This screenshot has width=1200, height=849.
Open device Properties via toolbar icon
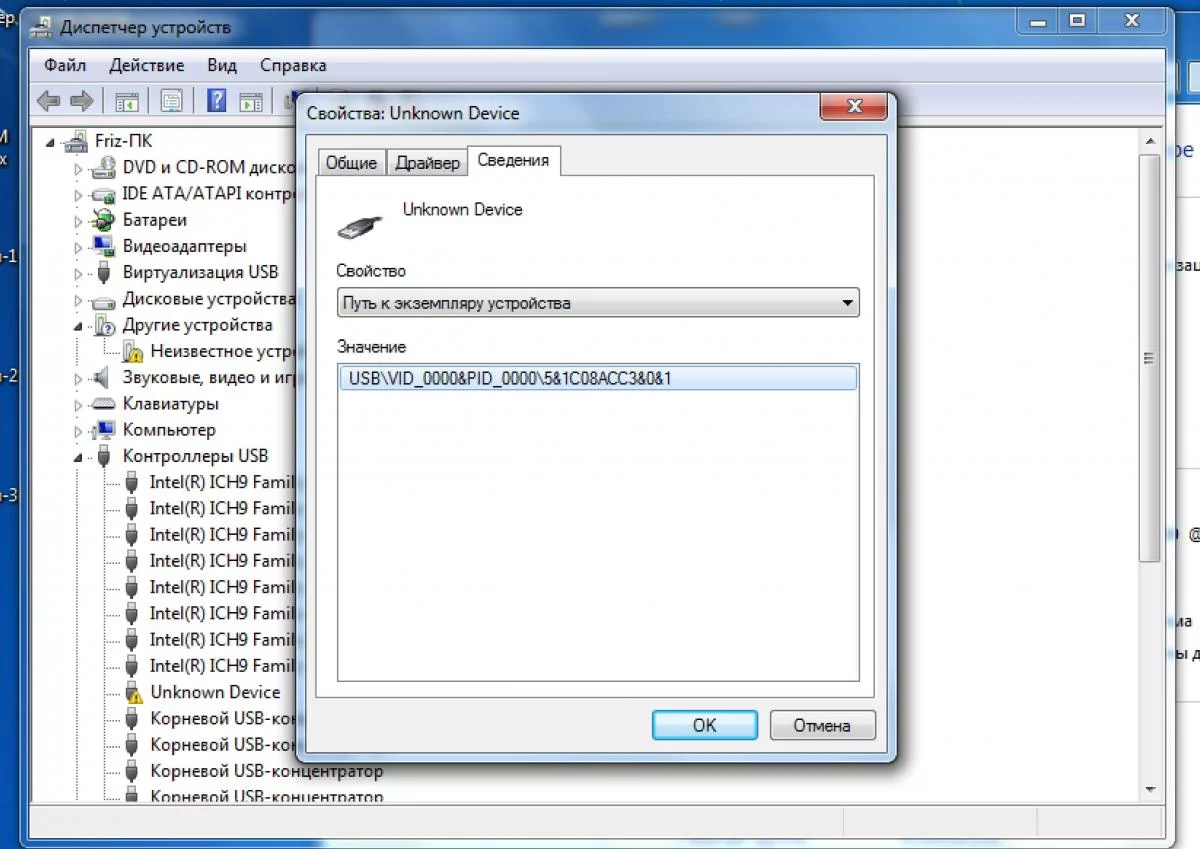(170, 100)
